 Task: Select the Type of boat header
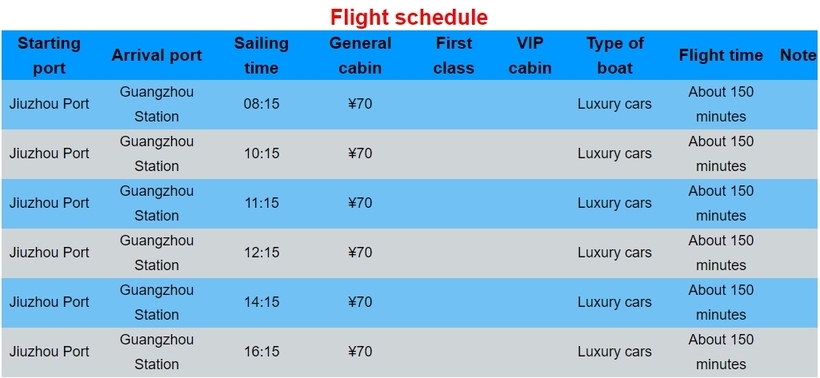click(614, 55)
